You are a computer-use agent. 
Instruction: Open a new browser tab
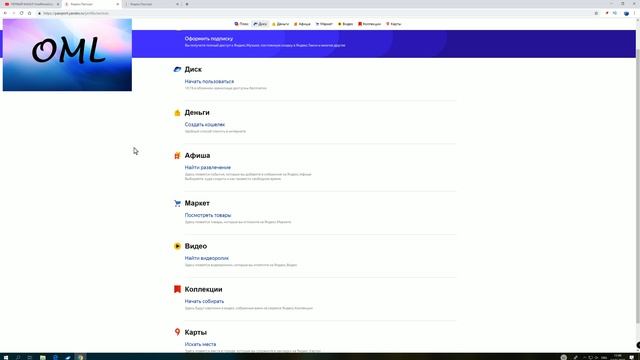(x=187, y=4)
